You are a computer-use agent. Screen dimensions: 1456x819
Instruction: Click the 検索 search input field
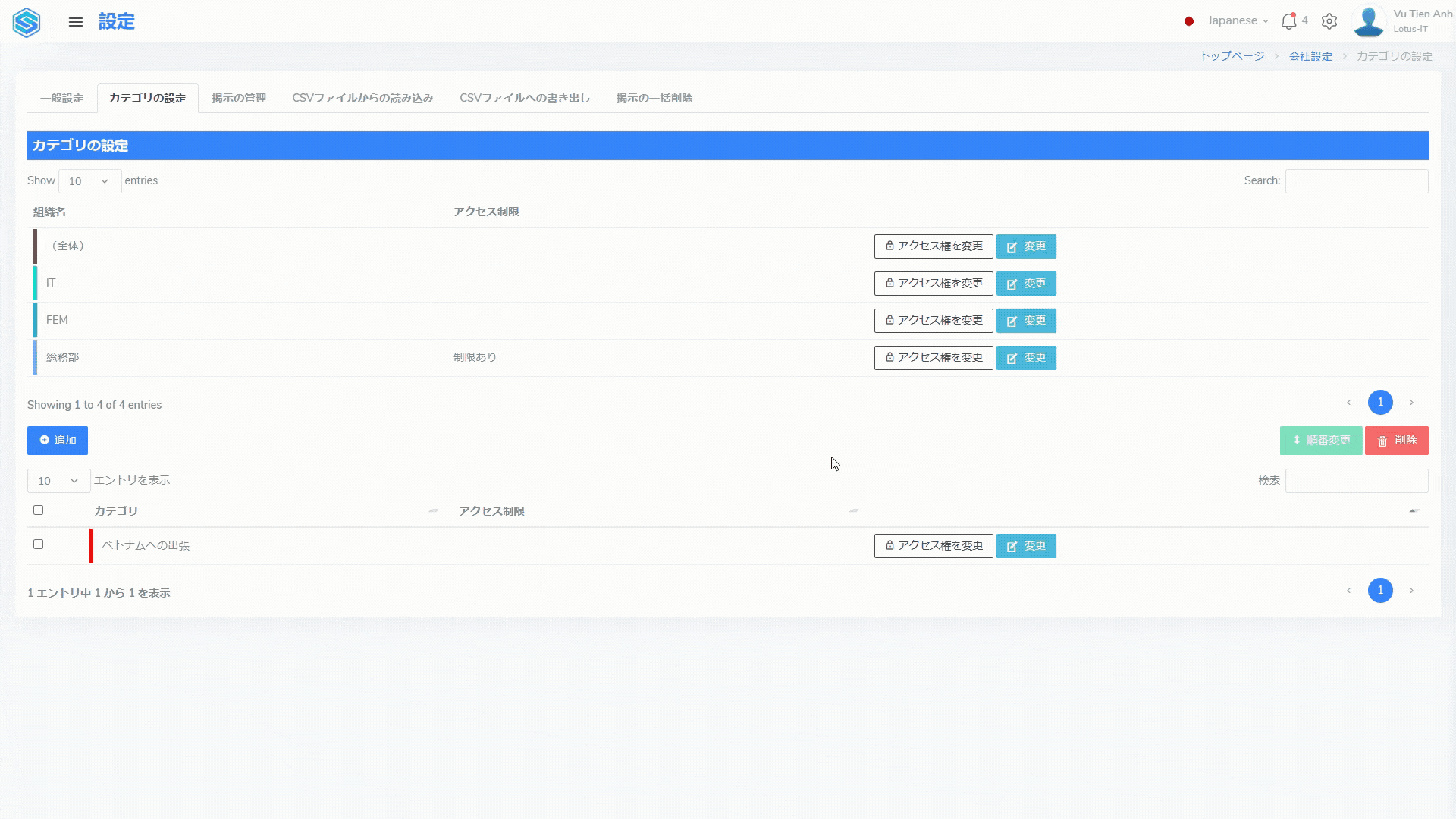1356,481
